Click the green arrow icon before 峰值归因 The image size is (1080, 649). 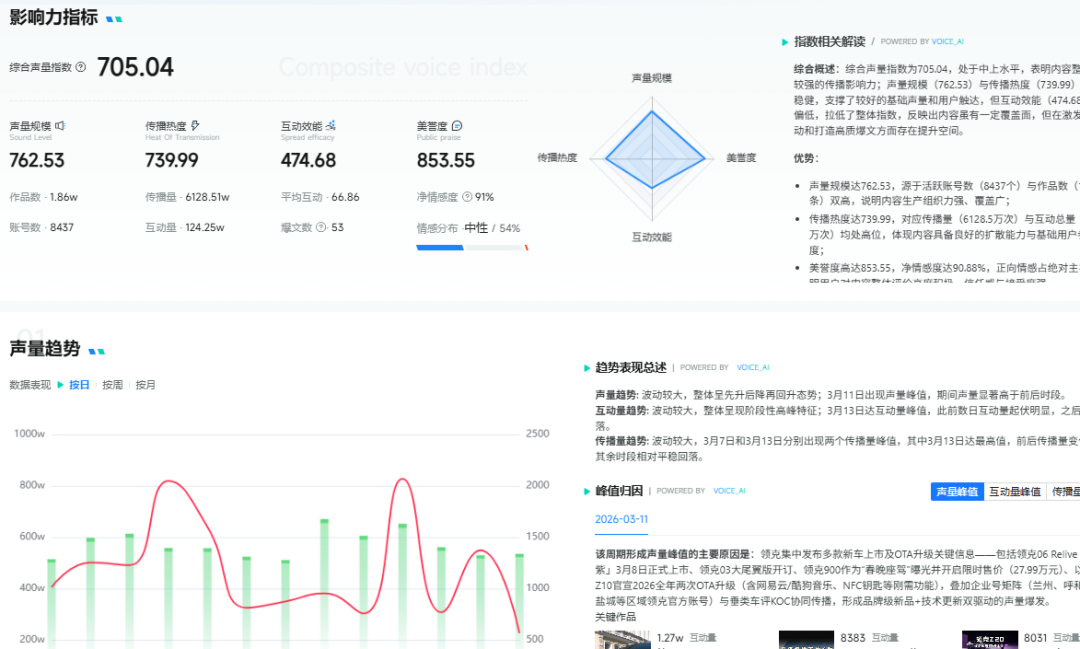point(586,490)
